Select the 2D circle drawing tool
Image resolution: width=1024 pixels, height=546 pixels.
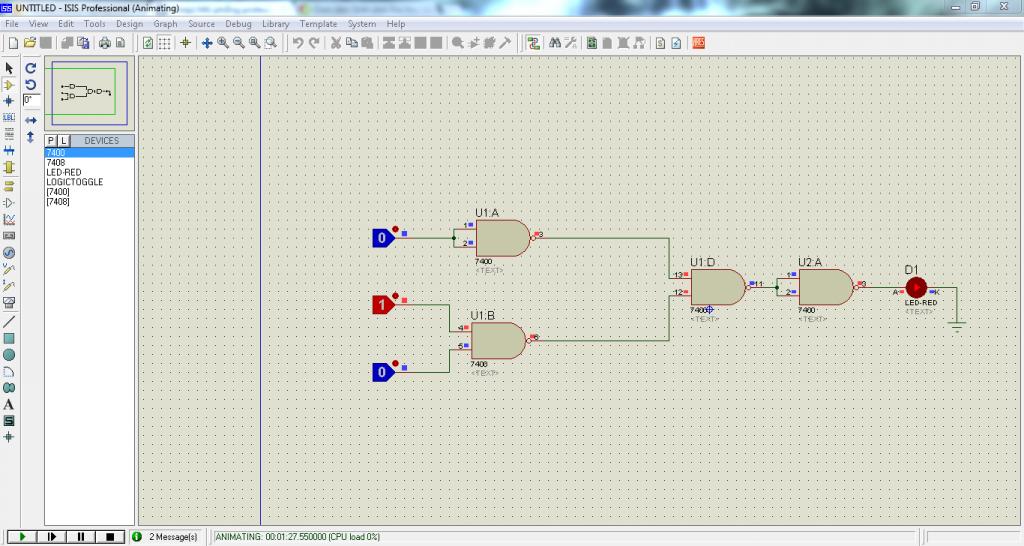(9, 354)
